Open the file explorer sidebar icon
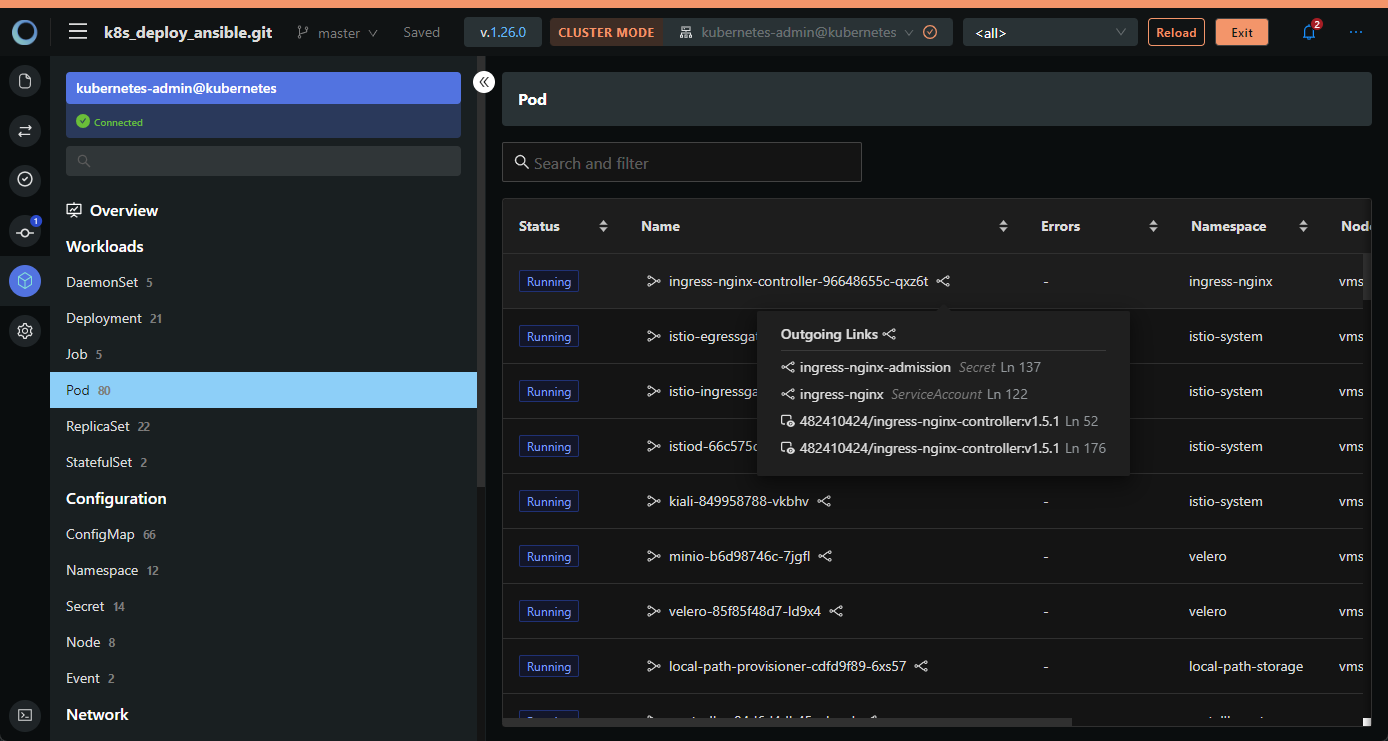This screenshot has width=1388, height=741. 25,81
